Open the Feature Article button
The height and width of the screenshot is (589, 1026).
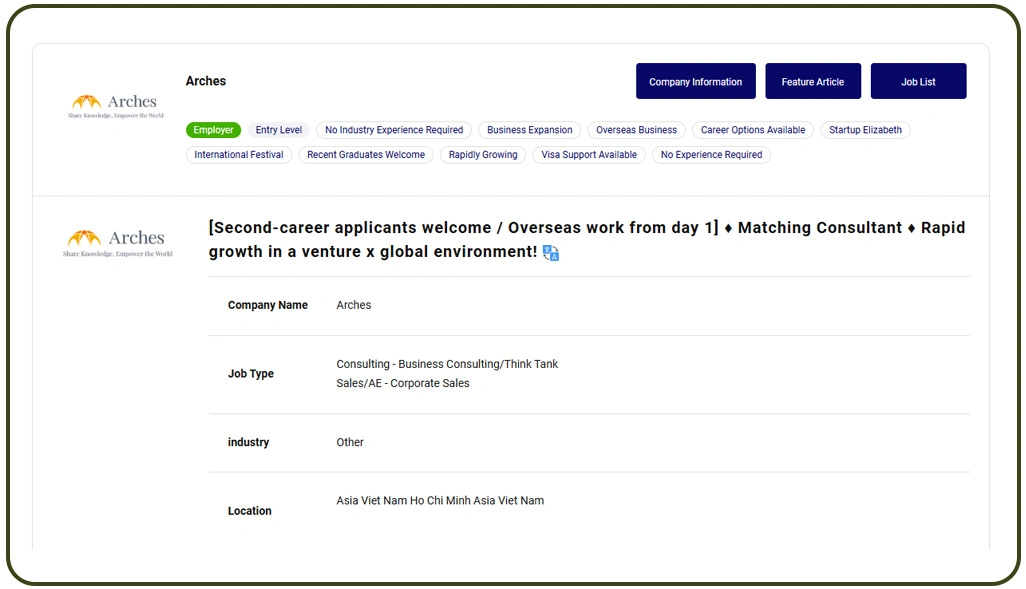812,82
